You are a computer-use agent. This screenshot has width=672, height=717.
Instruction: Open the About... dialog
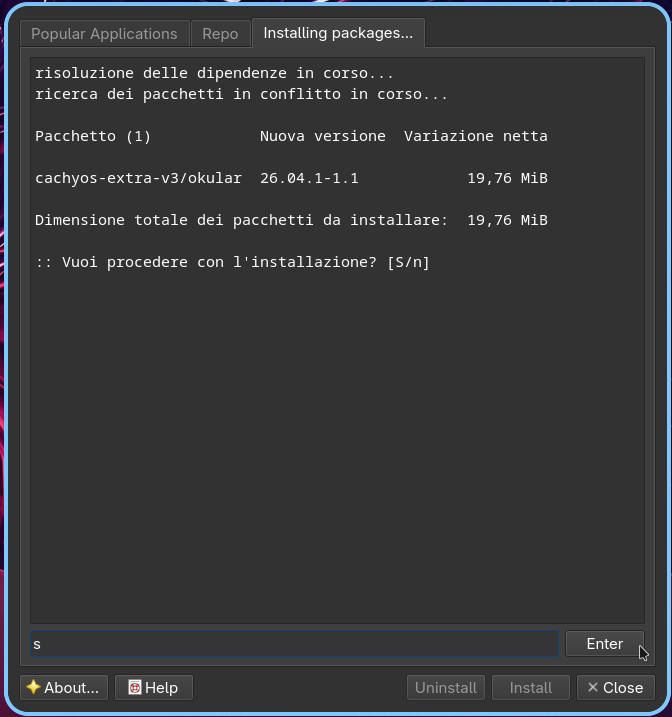(x=64, y=687)
